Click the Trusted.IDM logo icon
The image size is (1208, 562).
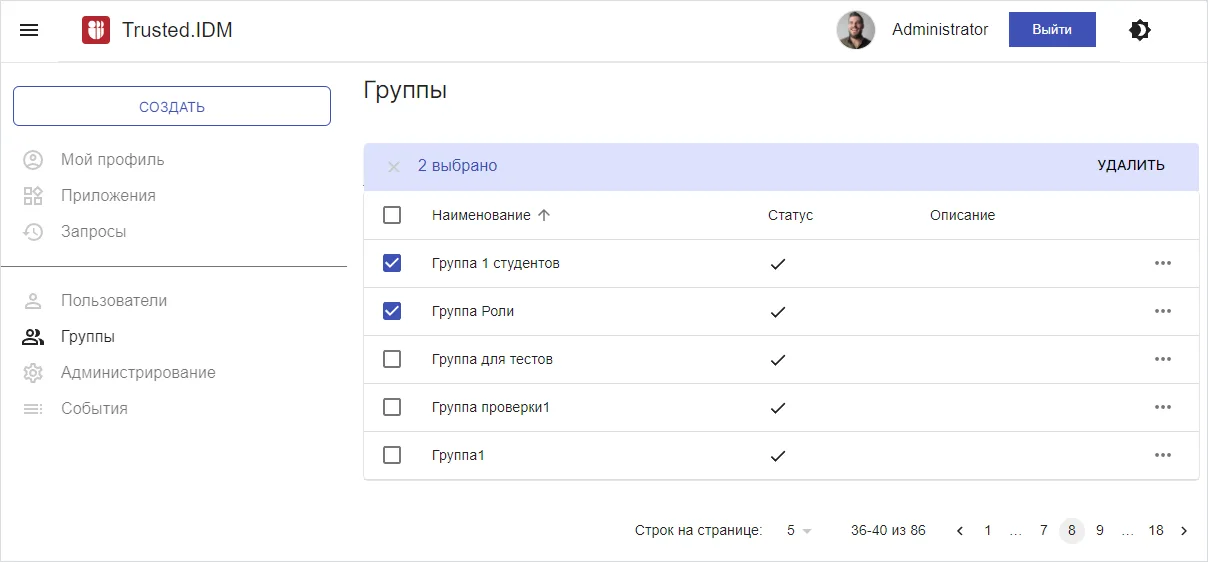[x=96, y=30]
